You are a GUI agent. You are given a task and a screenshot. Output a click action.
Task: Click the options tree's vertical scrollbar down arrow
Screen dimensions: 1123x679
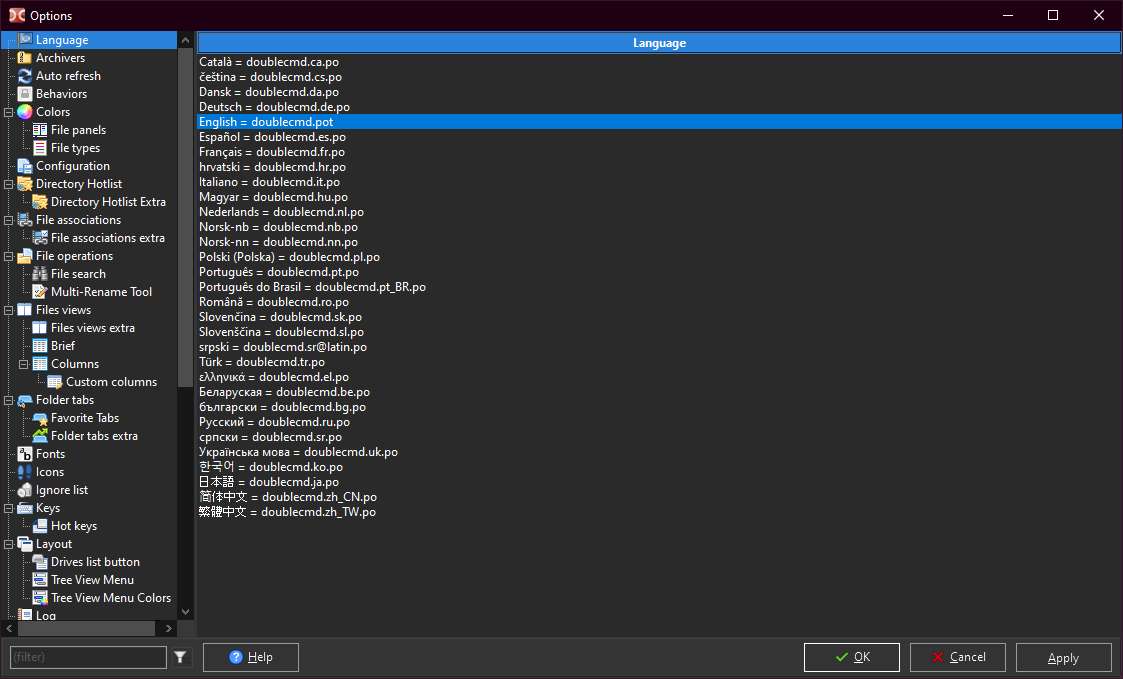coord(185,611)
